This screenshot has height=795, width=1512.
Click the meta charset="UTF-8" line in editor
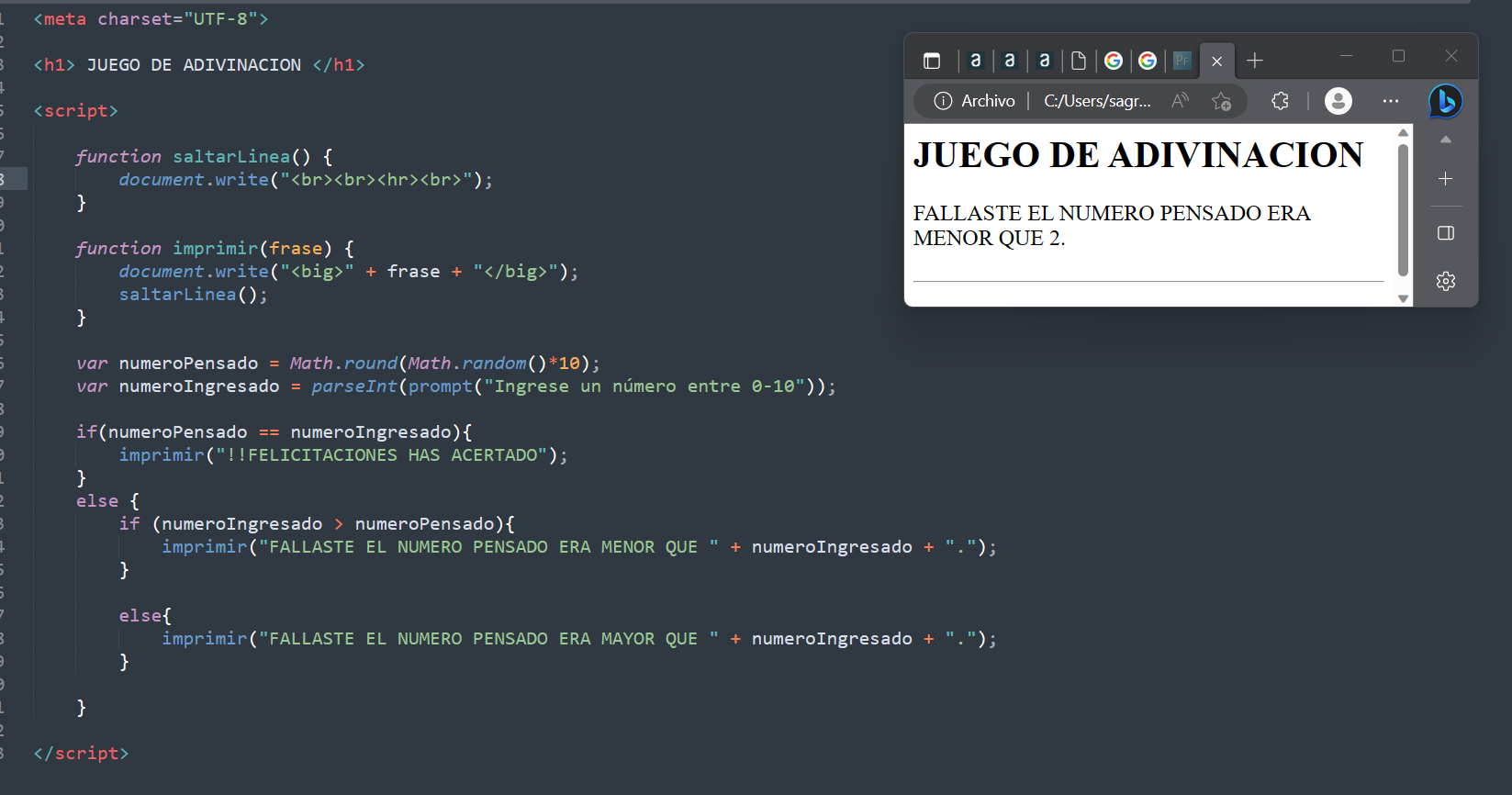[151, 19]
